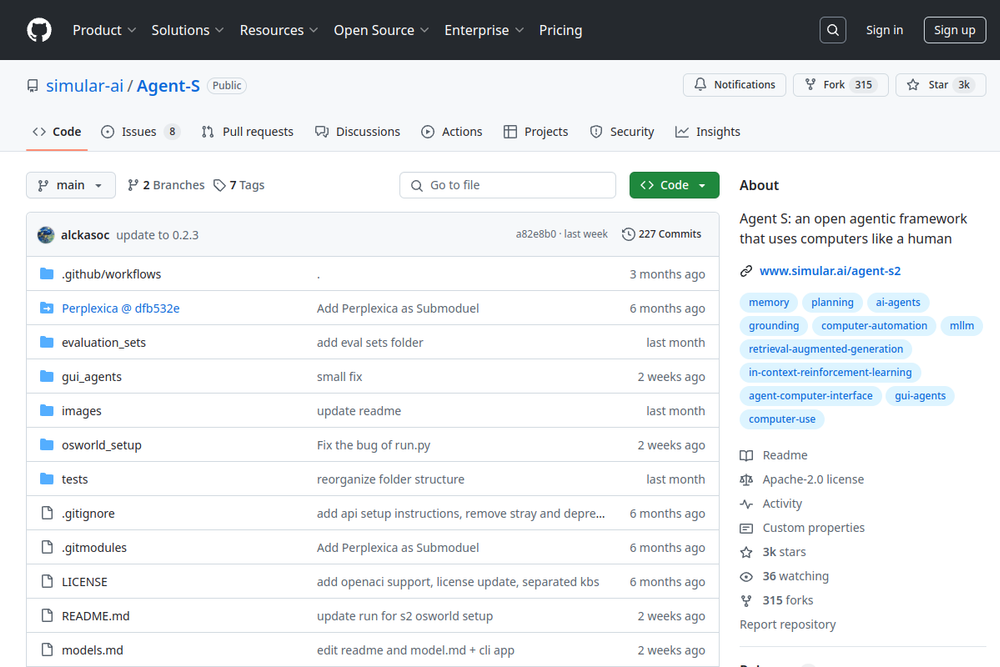Click the Go to file search field
This screenshot has width=1000, height=667.
(508, 185)
